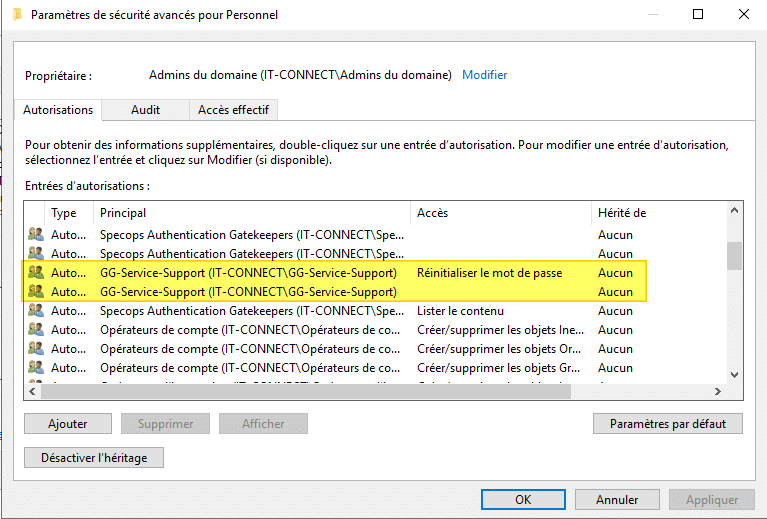The width and height of the screenshot is (767, 519).
Task: Click group icon of the 'objets Gr...' Opérateurs entry
Action: tap(37, 368)
